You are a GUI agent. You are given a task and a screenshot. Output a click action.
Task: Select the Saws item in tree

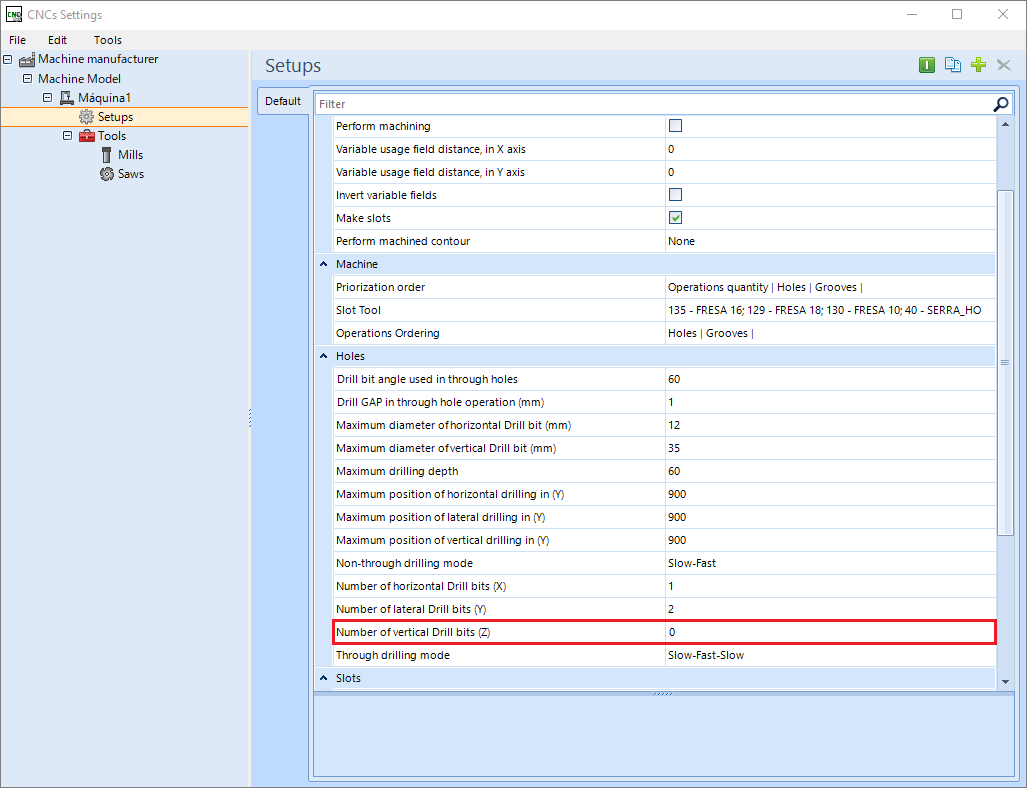pyautogui.click(x=130, y=174)
